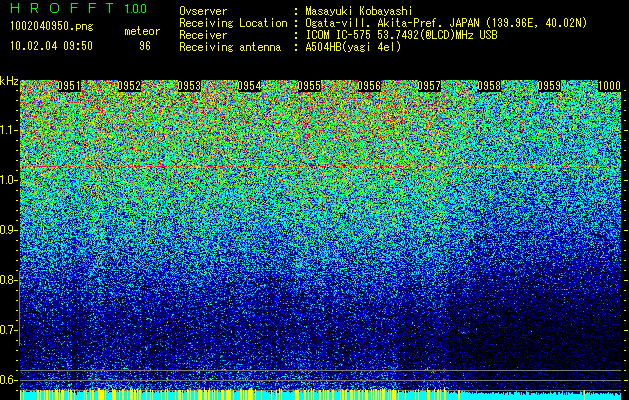Viewport: 629px width, 400px height.
Task: Click the 0951 time marker
Action: 69,86
